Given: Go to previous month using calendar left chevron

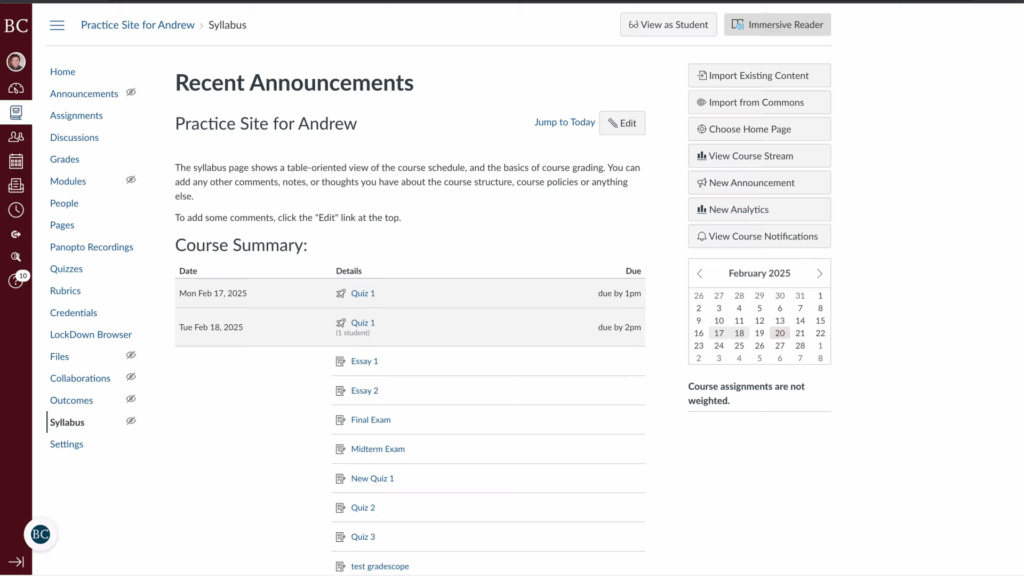Looking at the screenshot, I should pyautogui.click(x=699, y=272).
